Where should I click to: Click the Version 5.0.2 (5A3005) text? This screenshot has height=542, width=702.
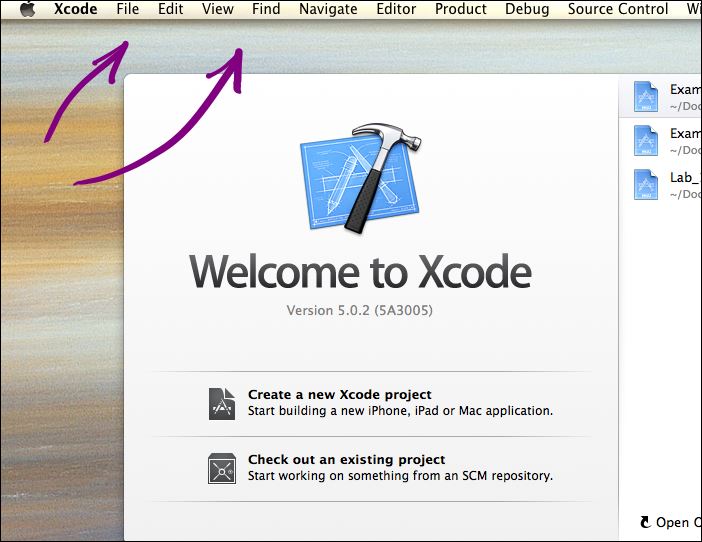[x=360, y=310]
